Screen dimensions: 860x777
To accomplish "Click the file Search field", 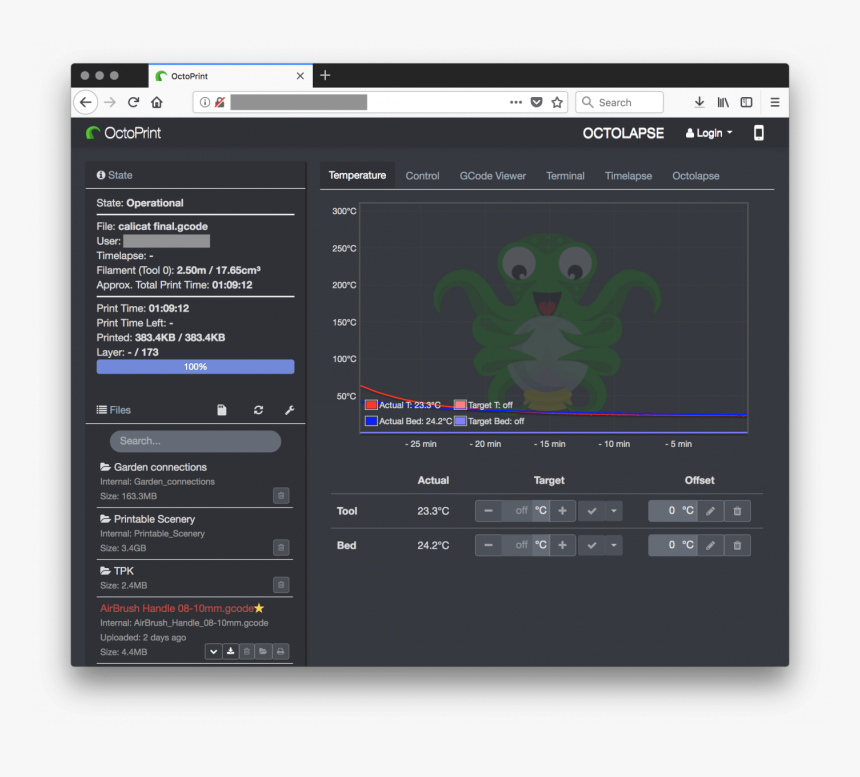I will click(195, 441).
